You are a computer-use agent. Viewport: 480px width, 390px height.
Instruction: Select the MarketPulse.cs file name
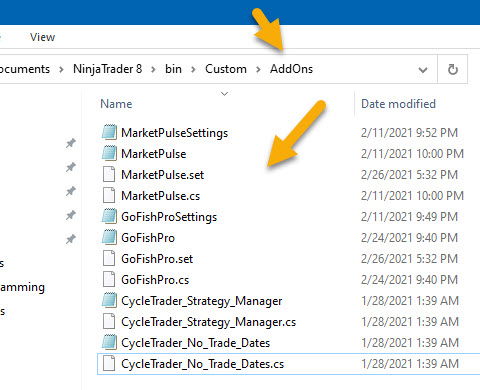click(x=160, y=196)
